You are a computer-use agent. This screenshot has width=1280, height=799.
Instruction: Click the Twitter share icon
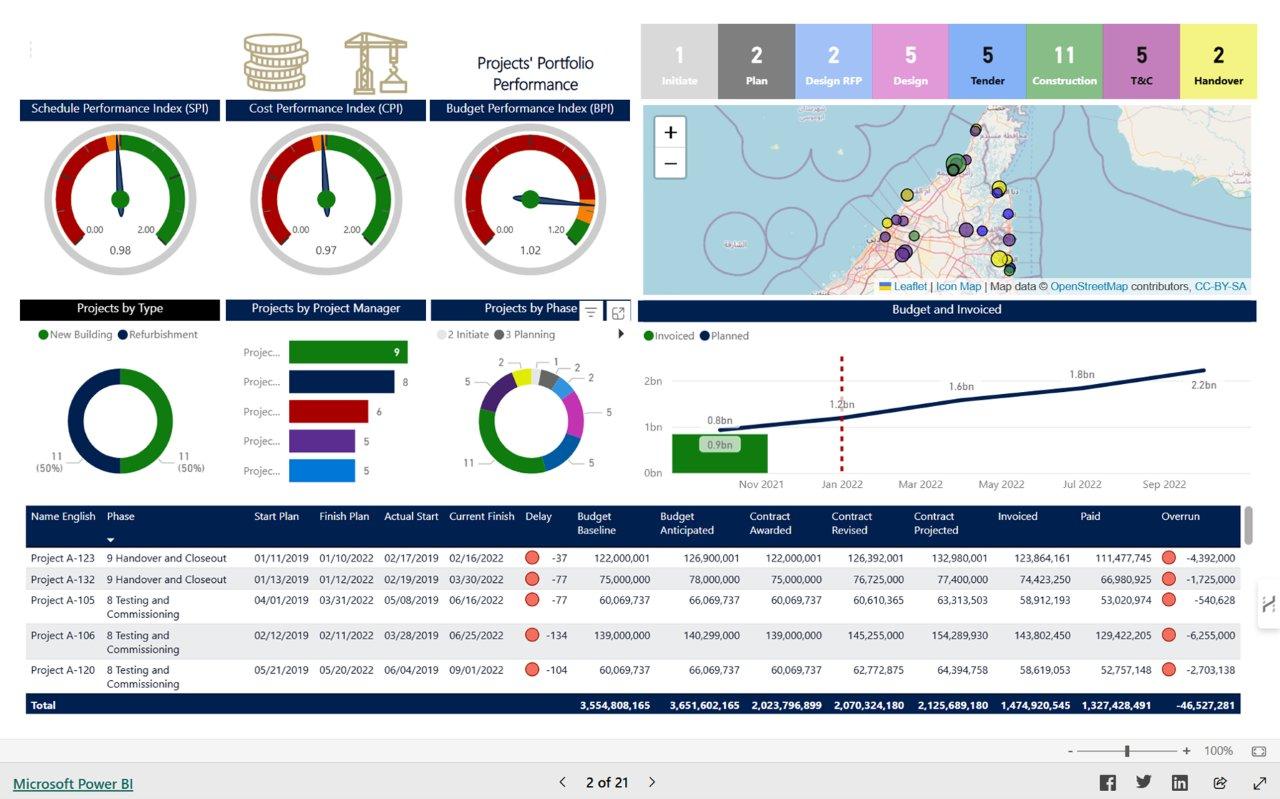point(1144,783)
